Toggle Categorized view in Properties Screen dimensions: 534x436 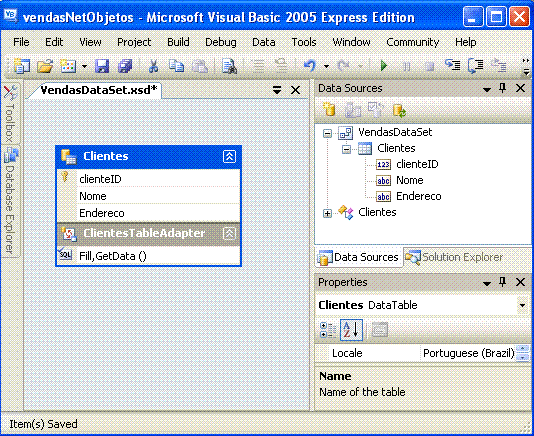(328, 330)
